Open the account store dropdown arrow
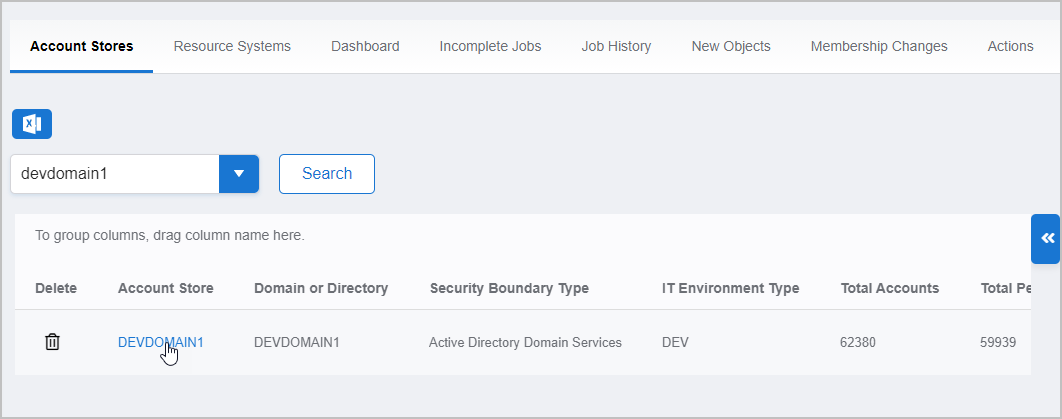 tap(239, 173)
